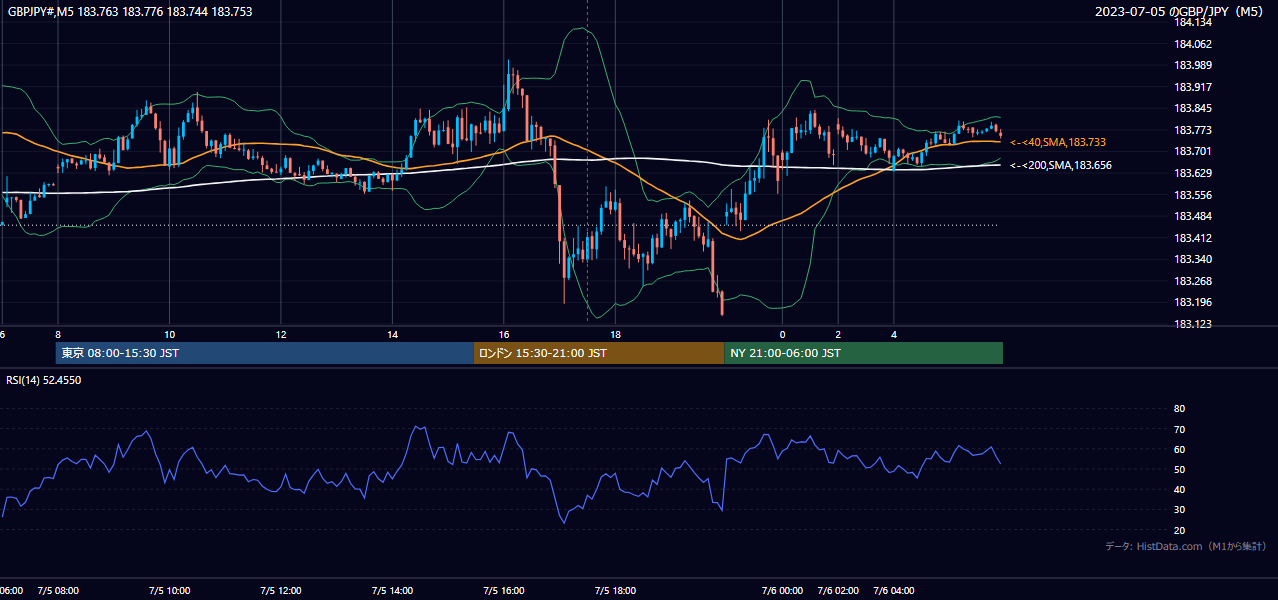
Task: Click price axis value 184.134
Action: [x=1192, y=22]
